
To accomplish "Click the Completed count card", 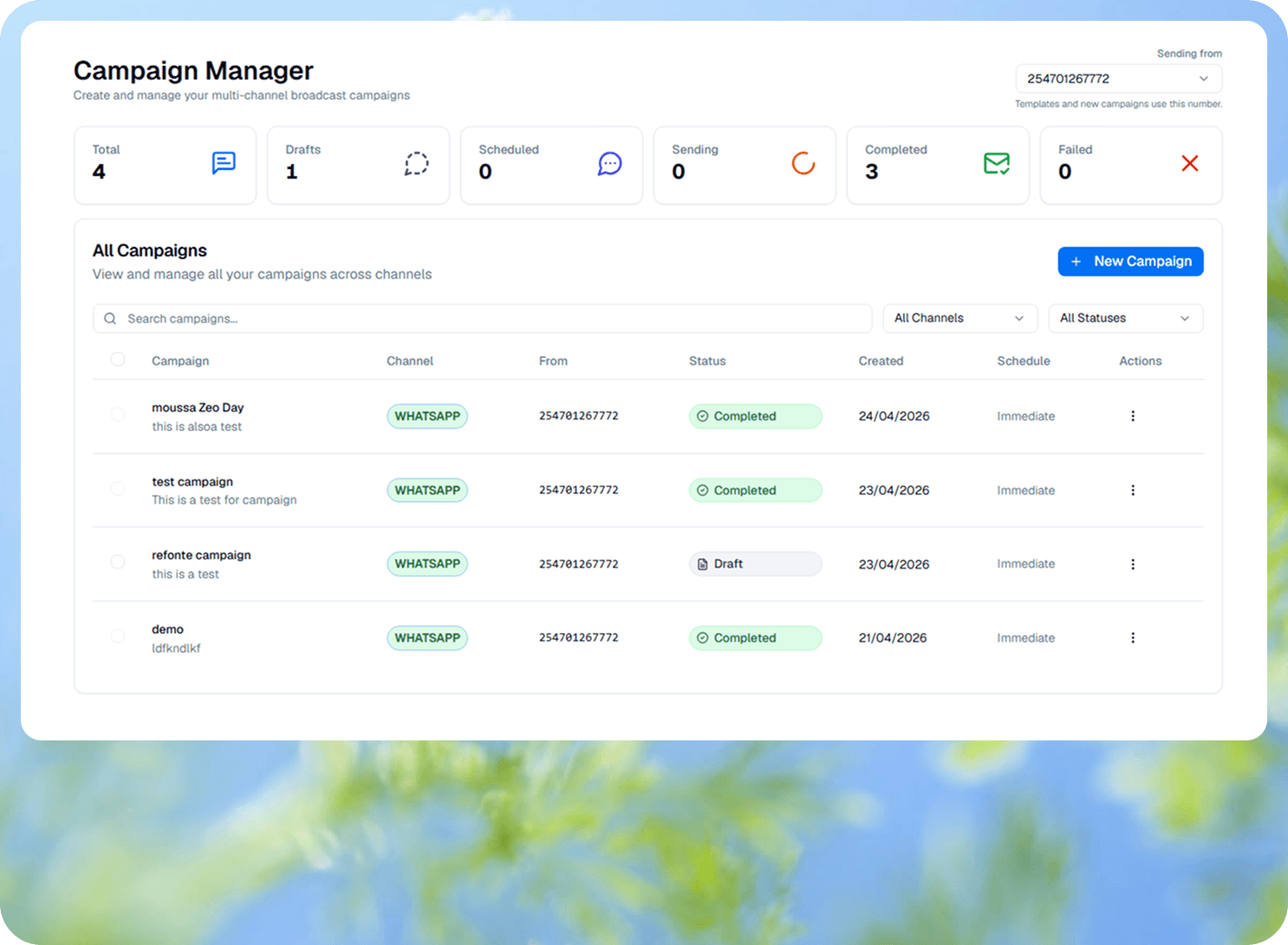I will click(938, 166).
